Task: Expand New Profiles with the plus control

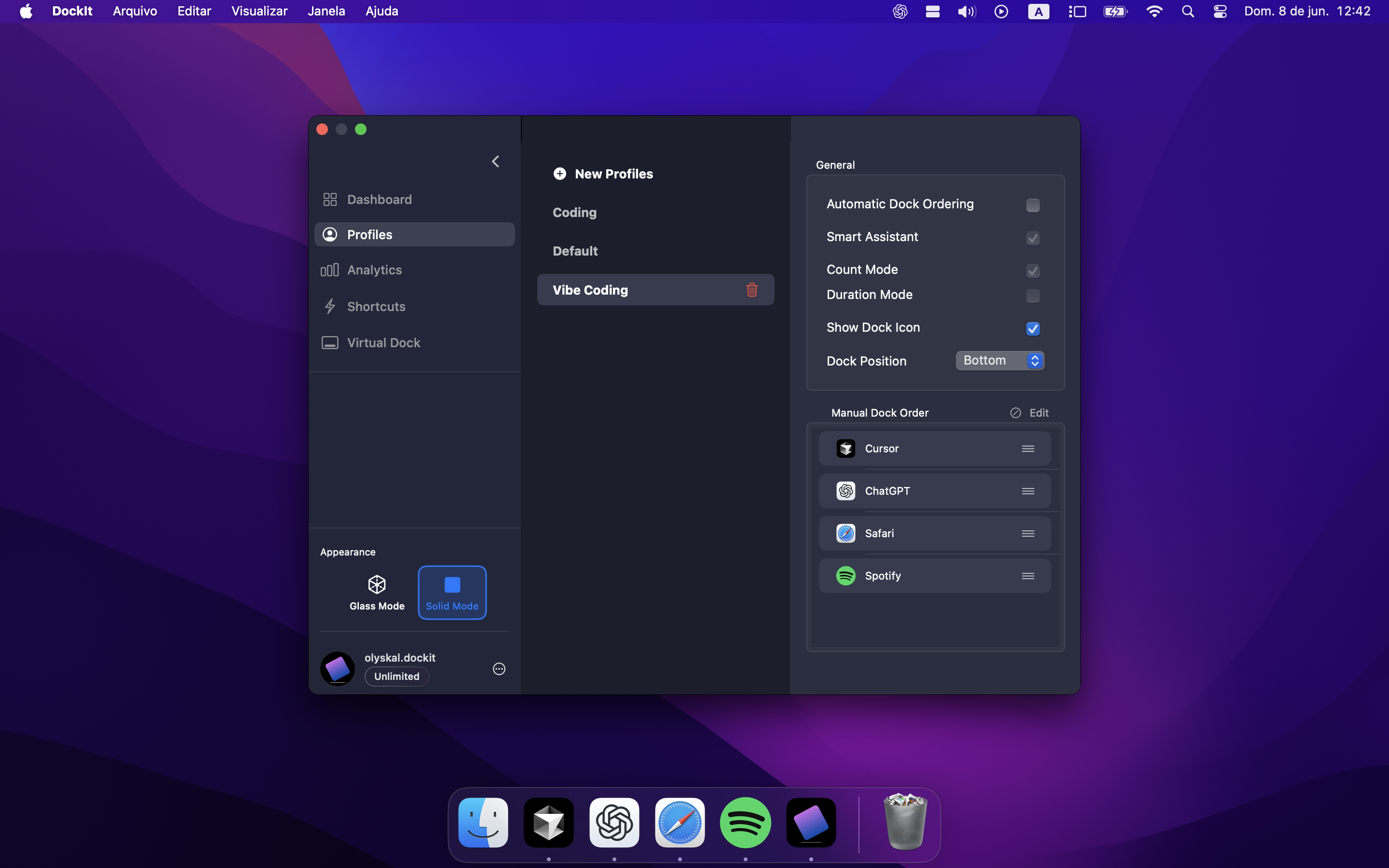Action: (559, 174)
